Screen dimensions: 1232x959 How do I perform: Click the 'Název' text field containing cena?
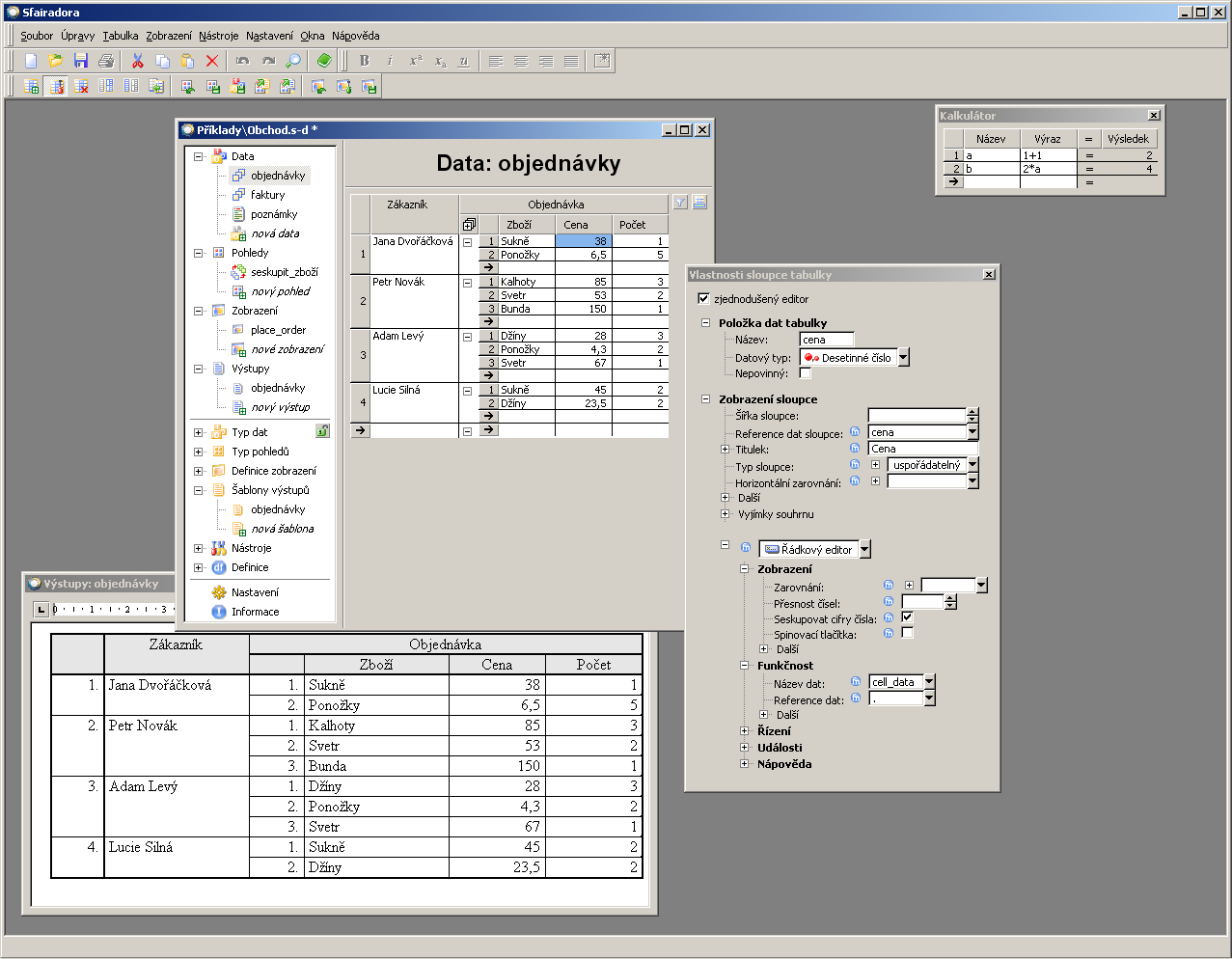[826, 340]
